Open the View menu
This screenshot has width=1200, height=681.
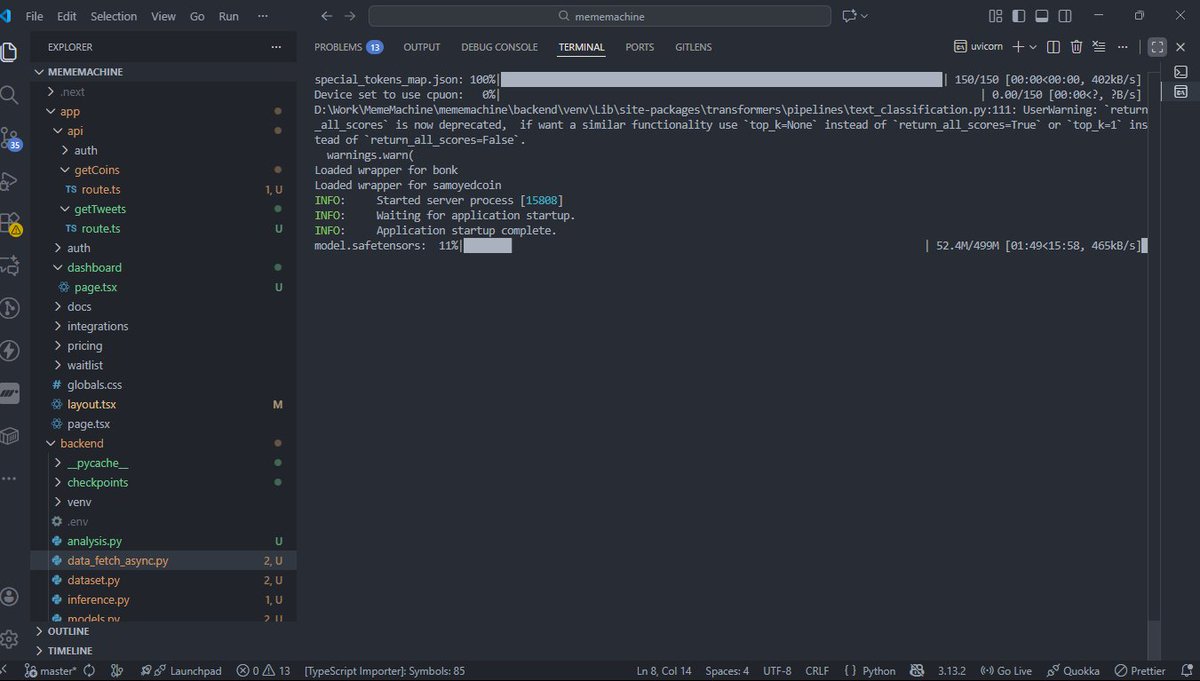pyautogui.click(x=163, y=16)
